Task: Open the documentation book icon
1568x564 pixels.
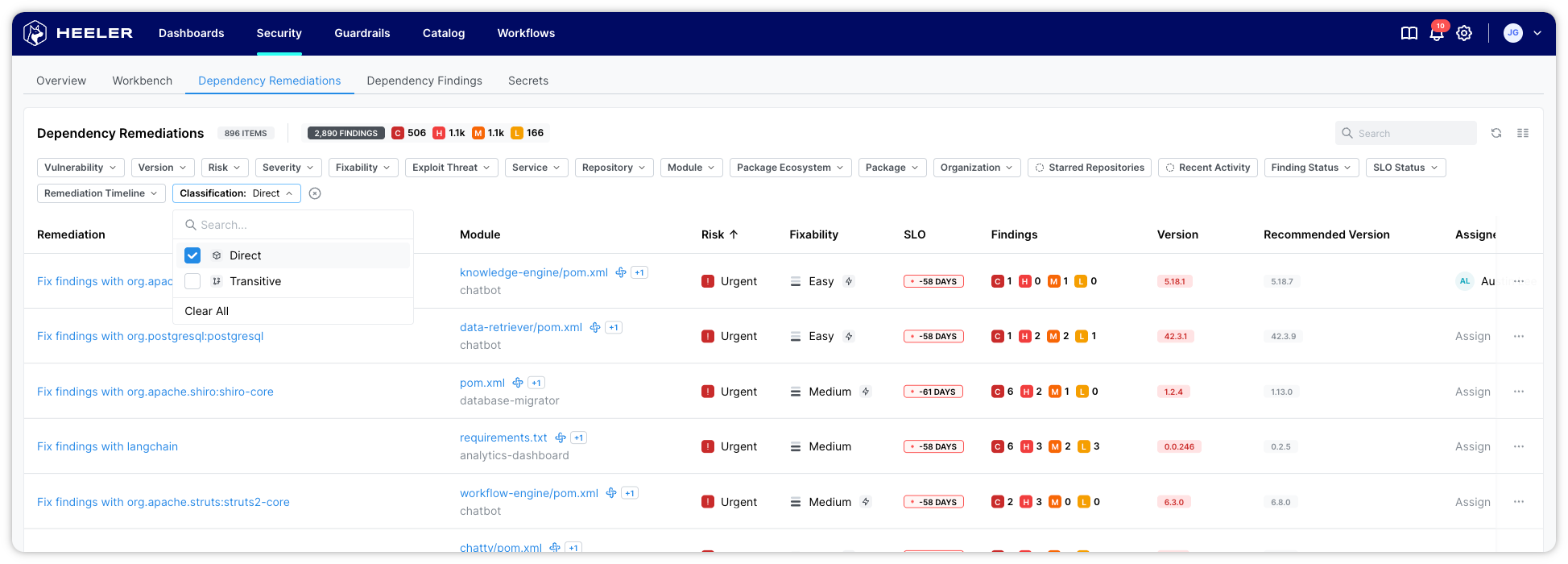Action: pos(1409,33)
